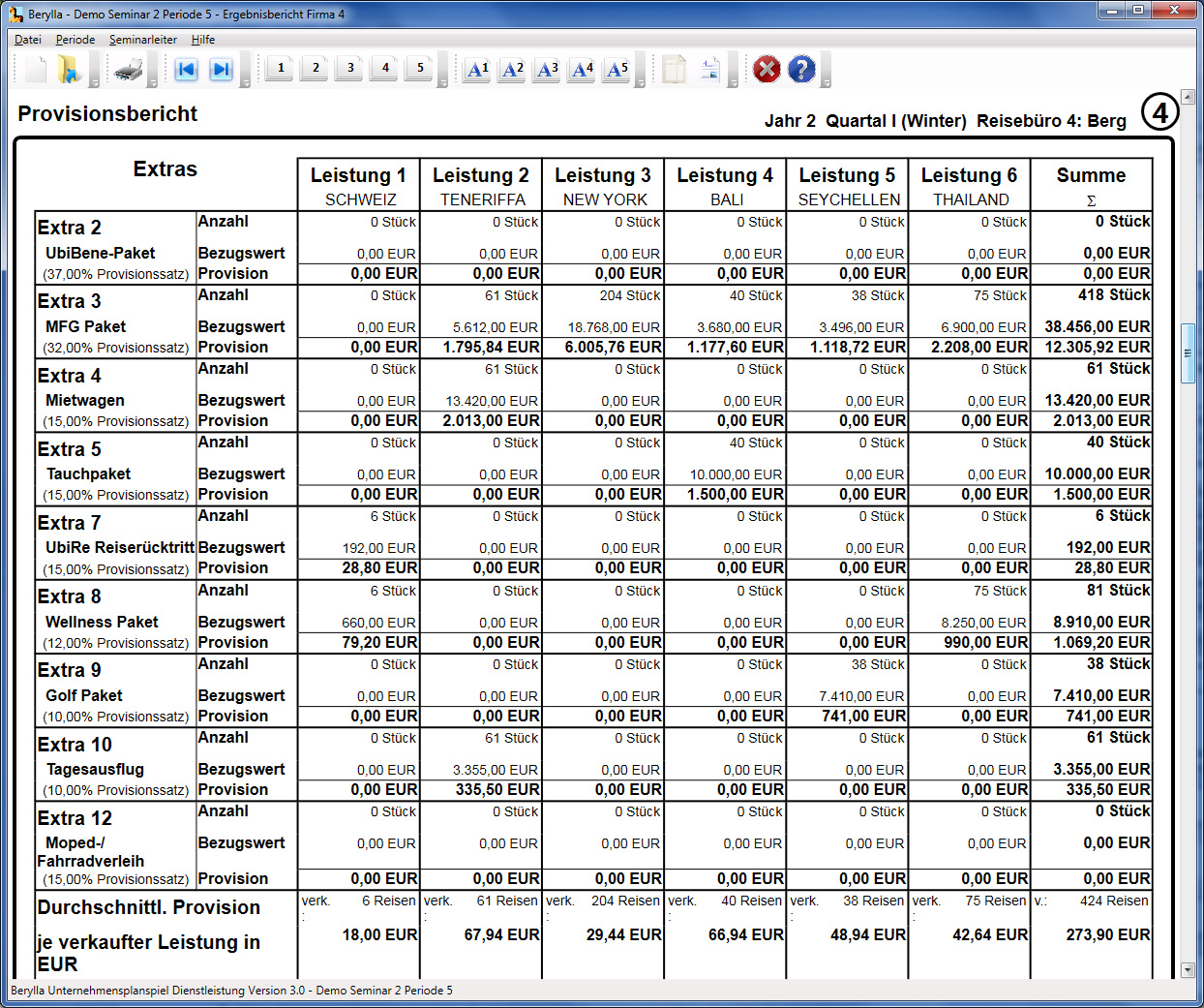The height and width of the screenshot is (1008, 1204).
Task: Click the Durchschnittl. Provision label
Action: 149,907
